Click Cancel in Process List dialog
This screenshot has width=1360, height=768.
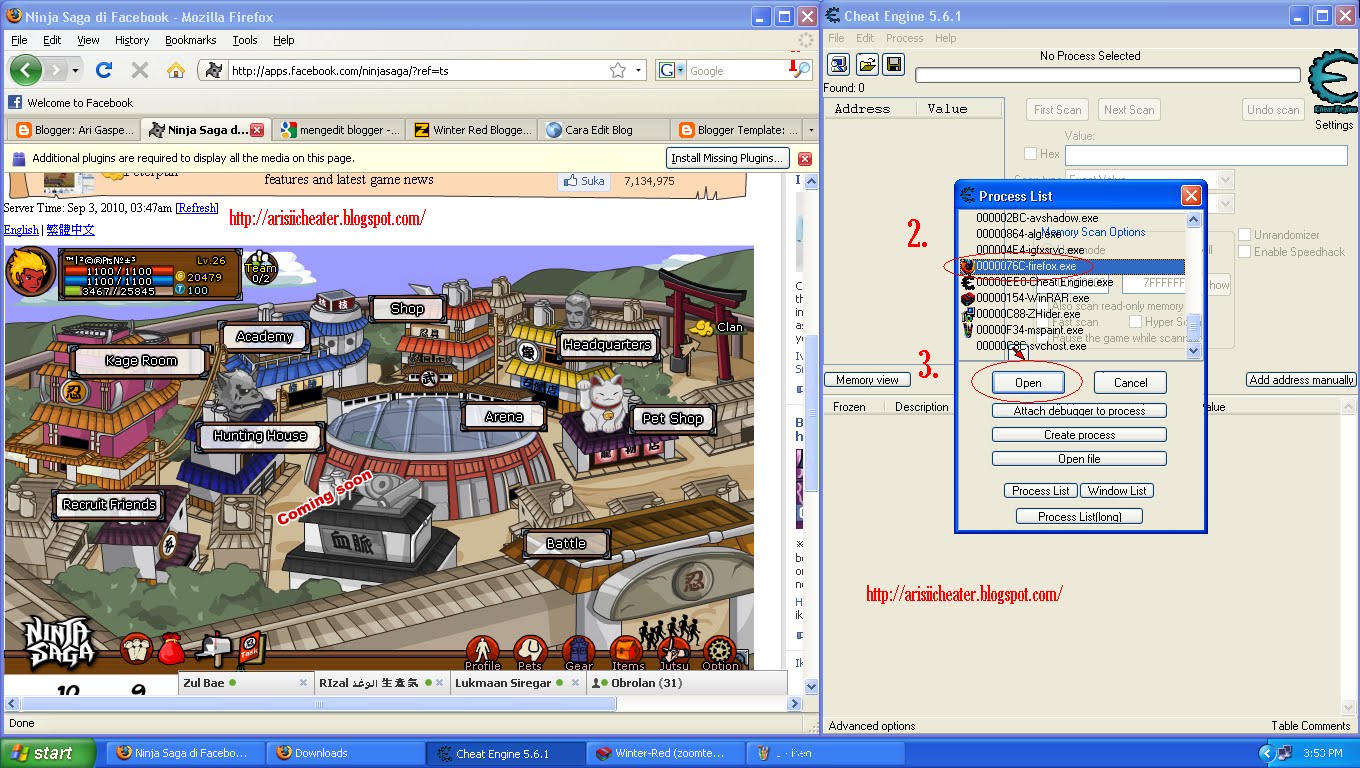coord(1130,383)
